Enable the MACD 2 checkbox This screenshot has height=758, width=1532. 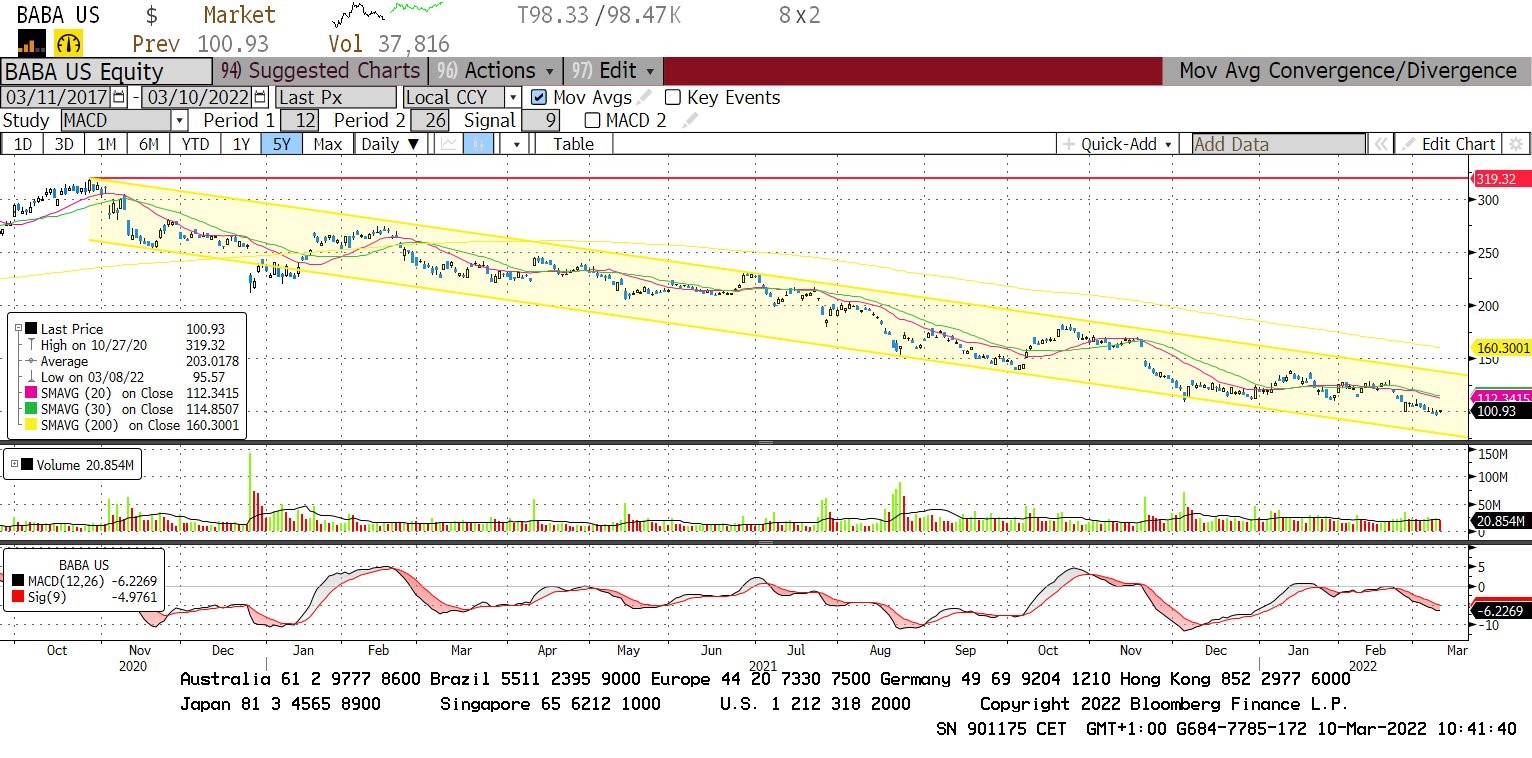pos(592,120)
